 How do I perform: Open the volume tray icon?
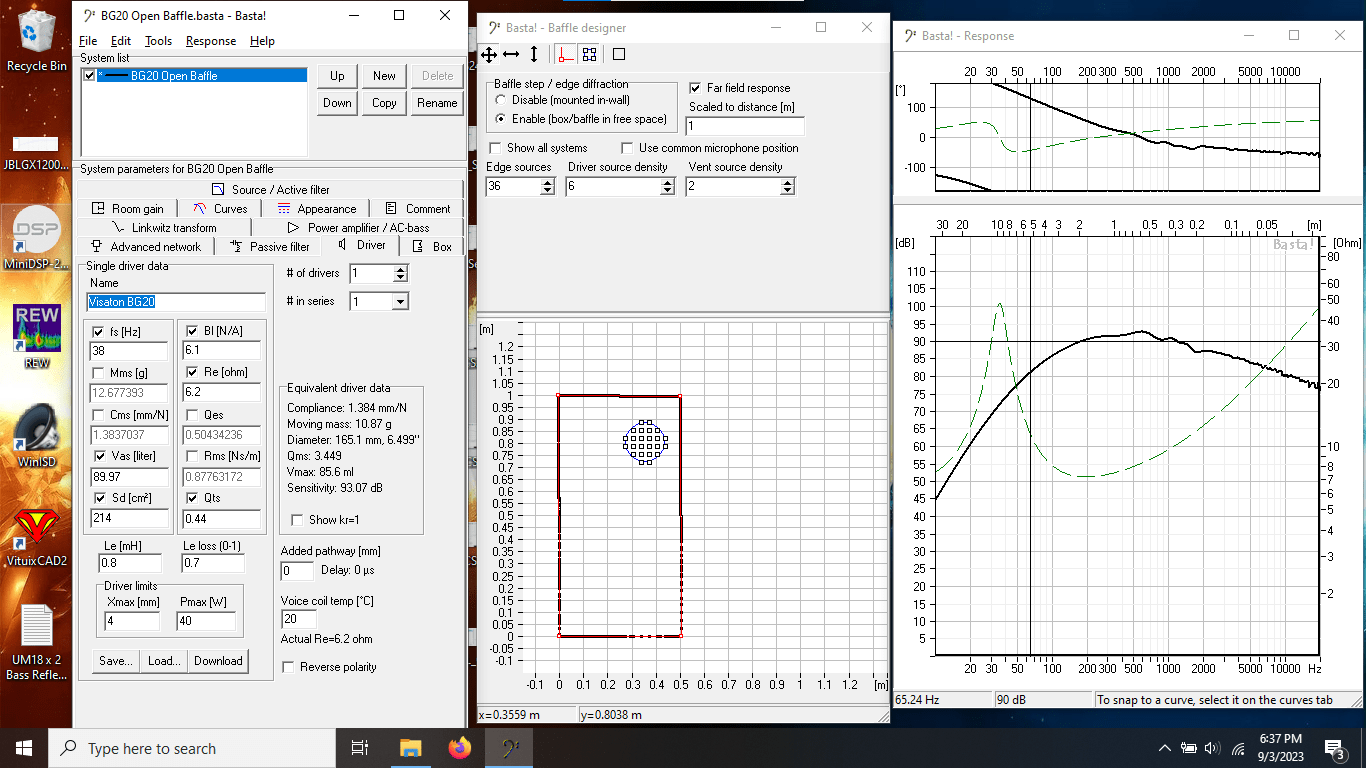pyautogui.click(x=1212, y=748)
